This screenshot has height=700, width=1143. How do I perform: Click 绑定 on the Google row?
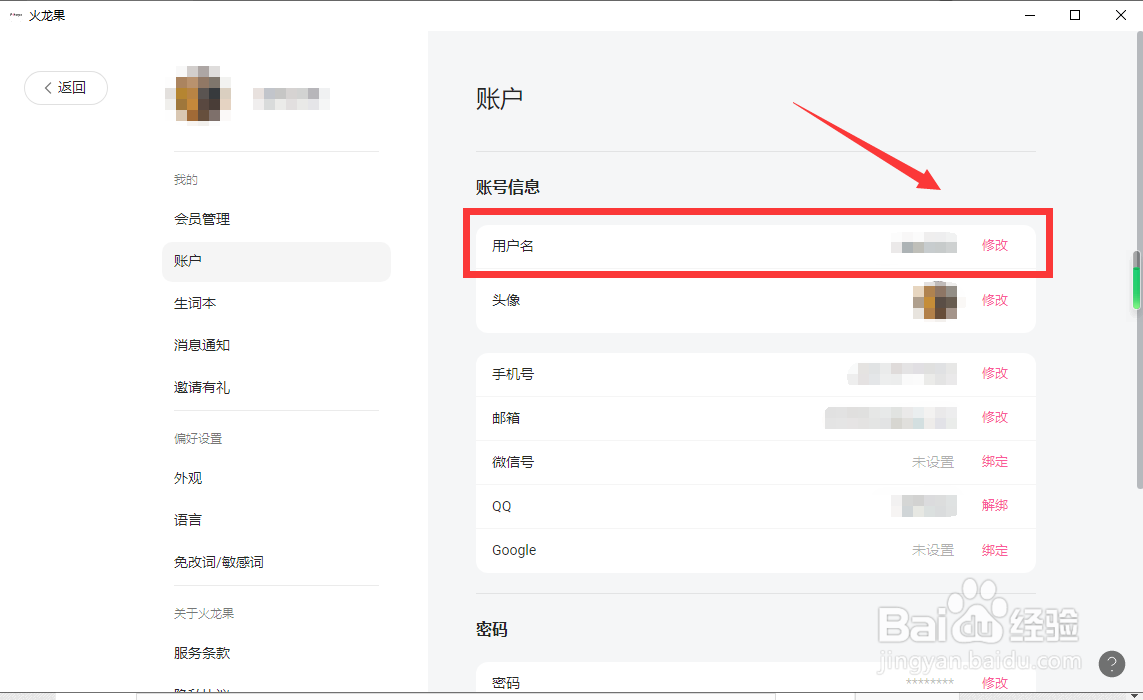(x=995, y=549)
